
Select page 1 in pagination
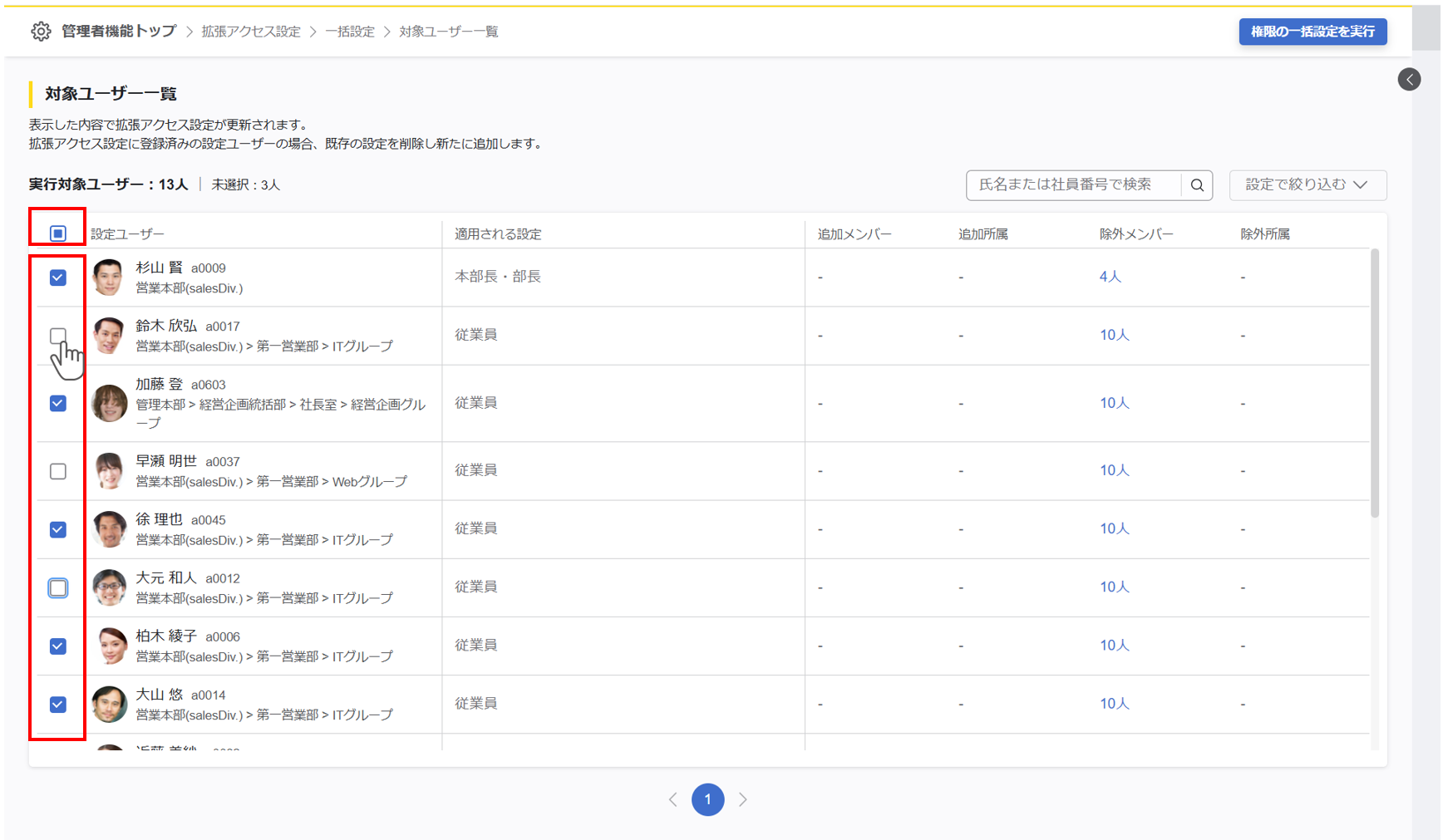pyautogui.click(x=708, y=799)
